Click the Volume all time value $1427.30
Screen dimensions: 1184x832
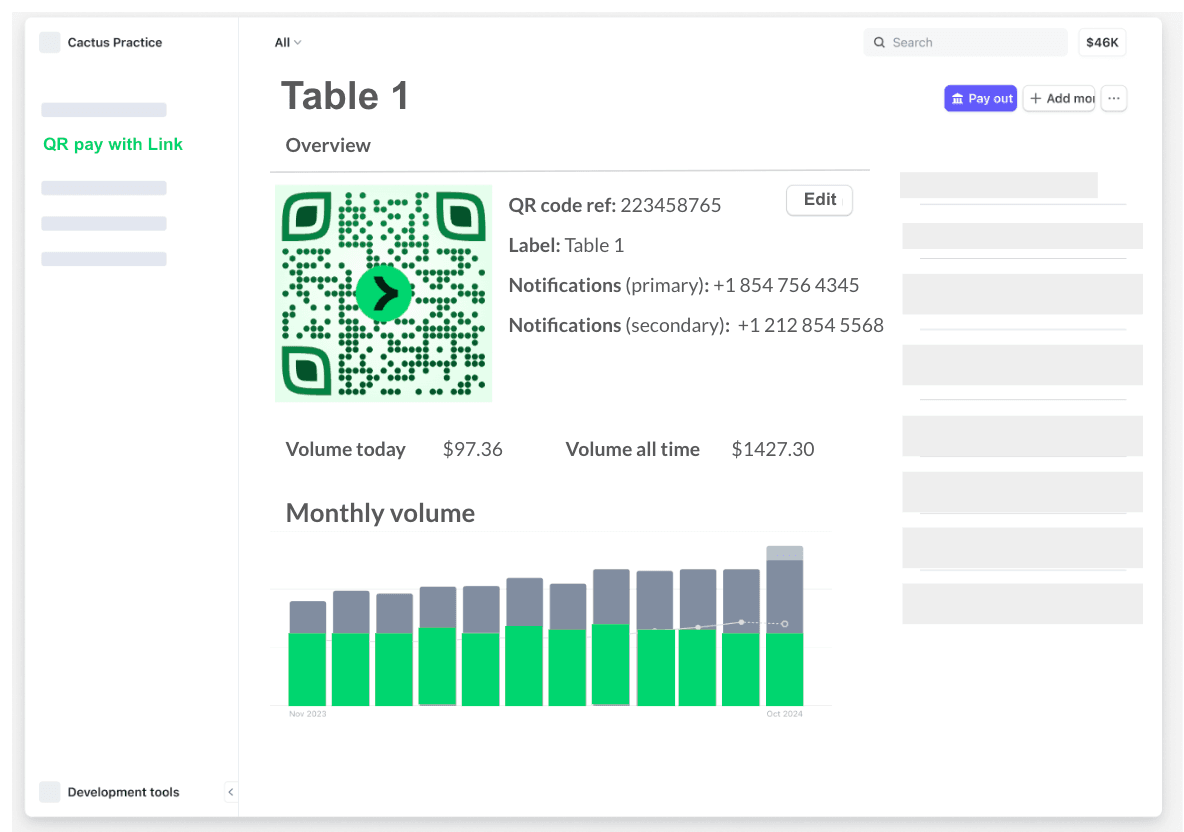[772, 449]
